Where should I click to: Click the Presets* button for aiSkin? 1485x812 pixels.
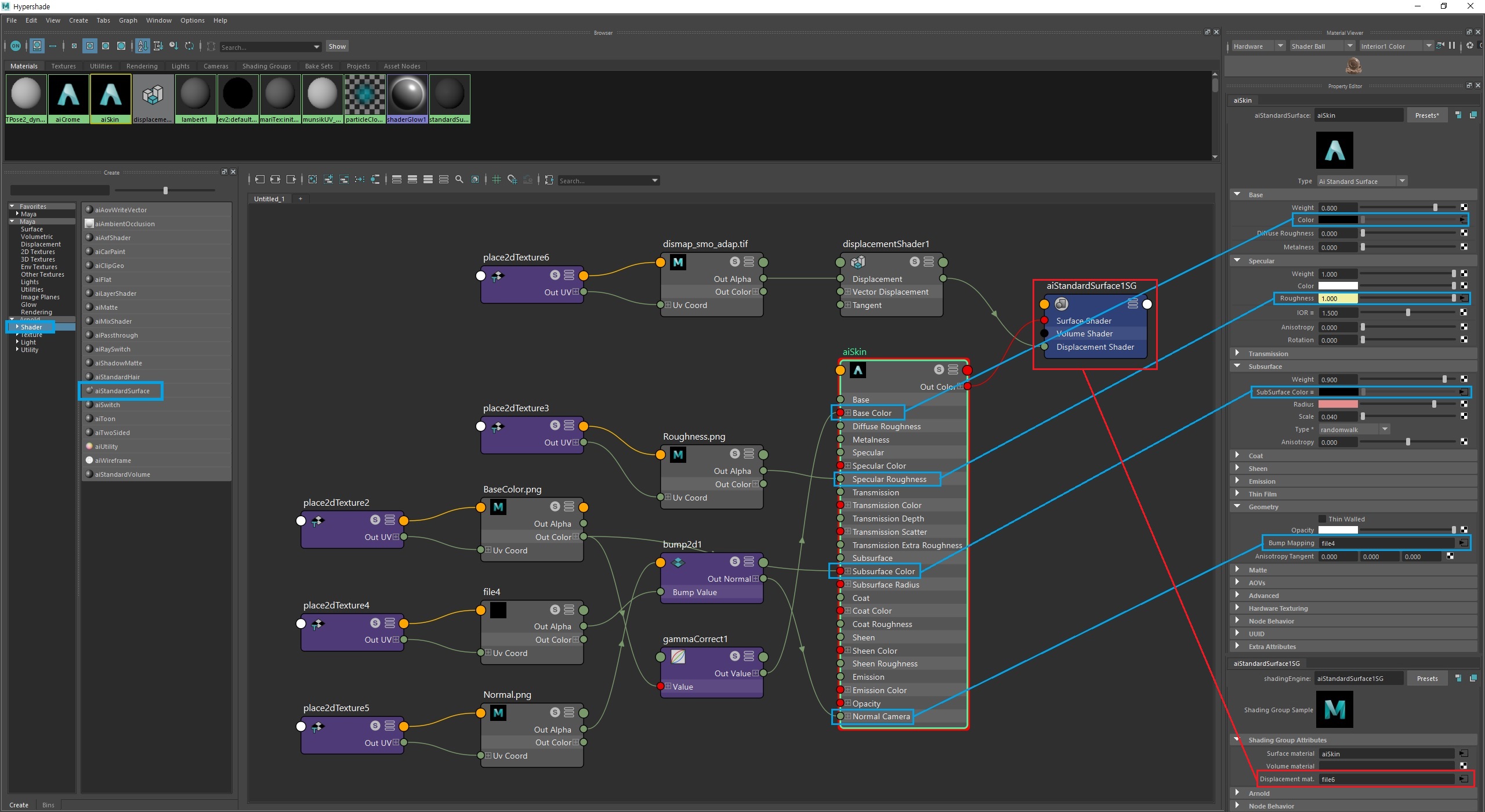[x=1426, y=115]
